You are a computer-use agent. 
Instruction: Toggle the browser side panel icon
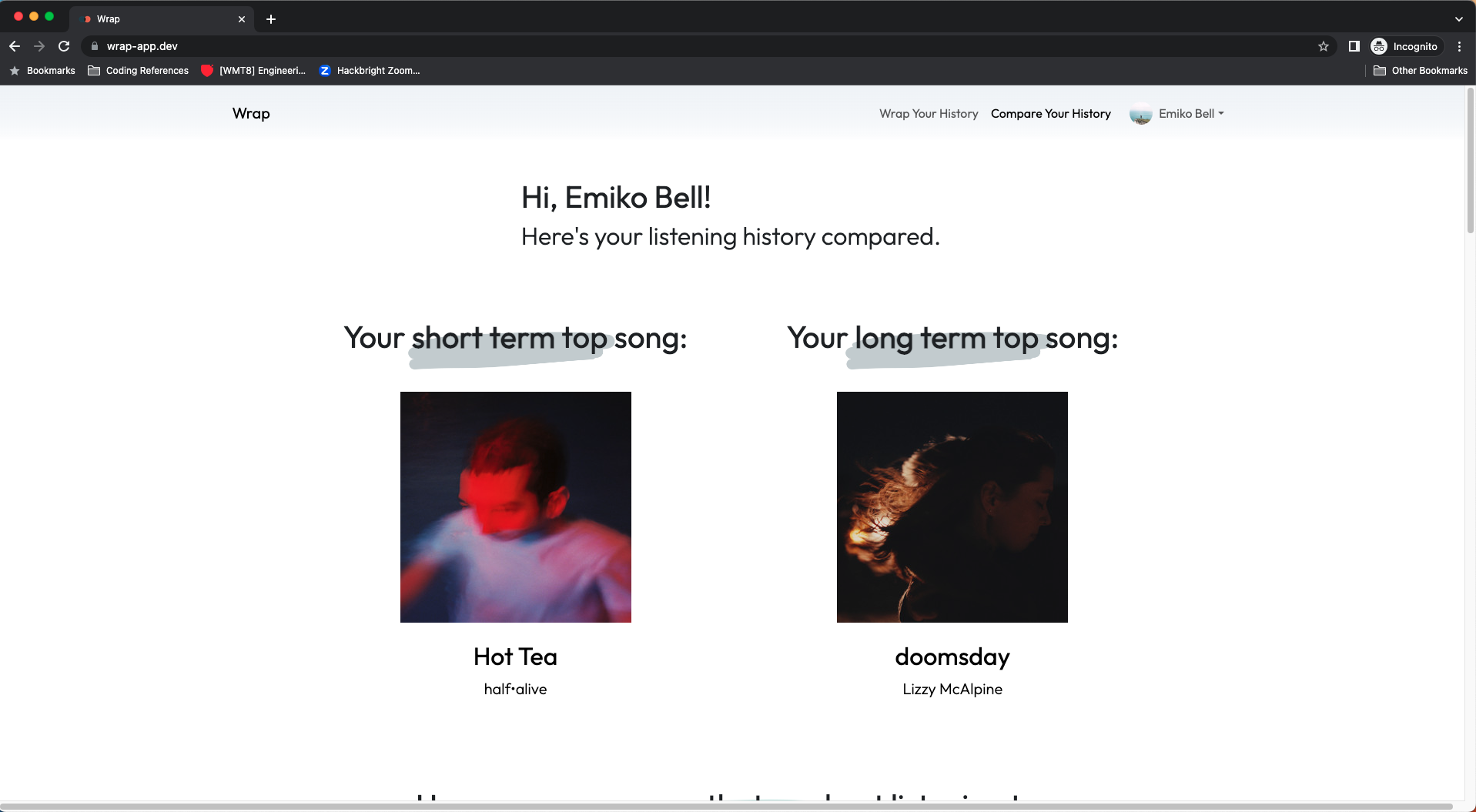point(1354,46)
